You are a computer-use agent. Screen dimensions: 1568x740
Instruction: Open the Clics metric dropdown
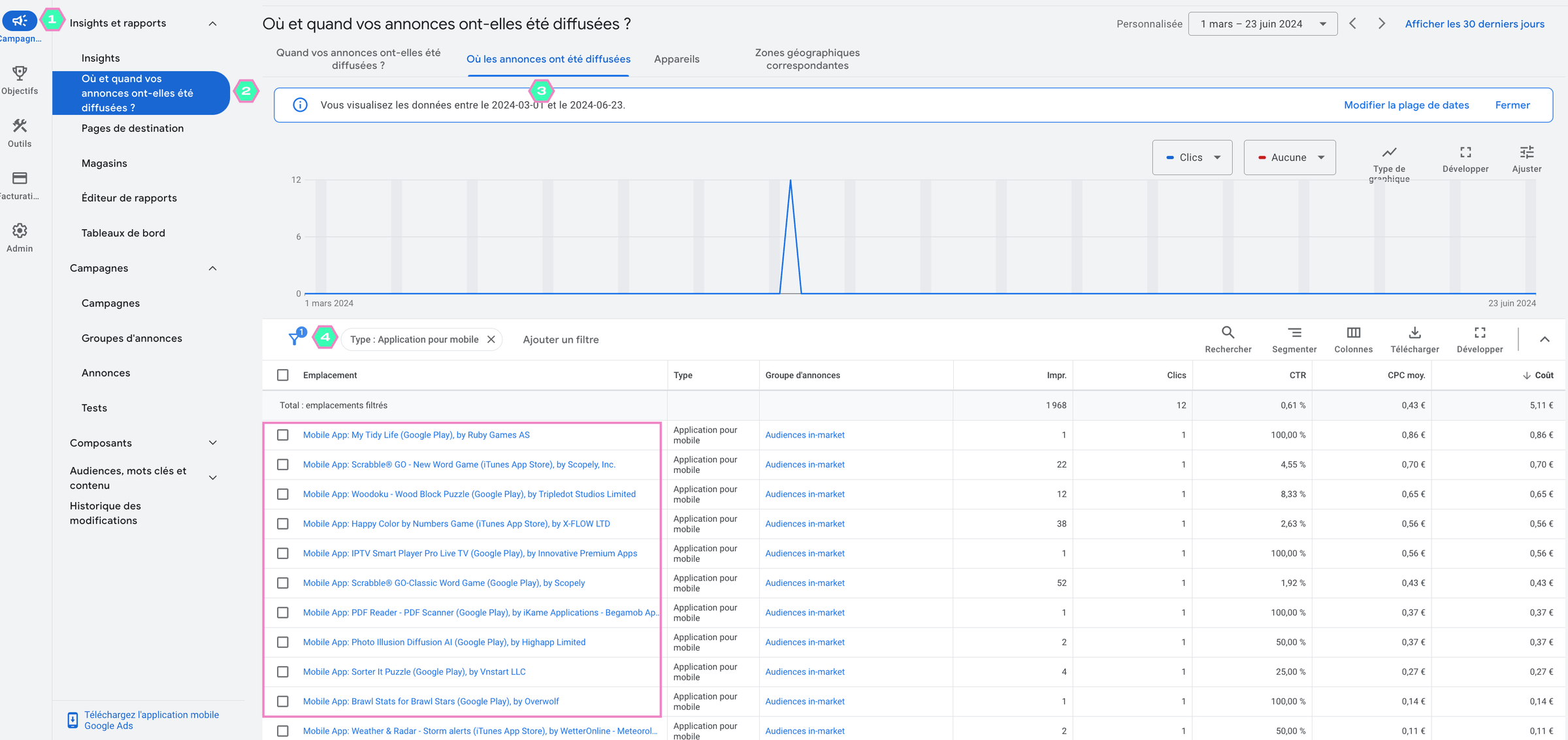pos(1192,157)
